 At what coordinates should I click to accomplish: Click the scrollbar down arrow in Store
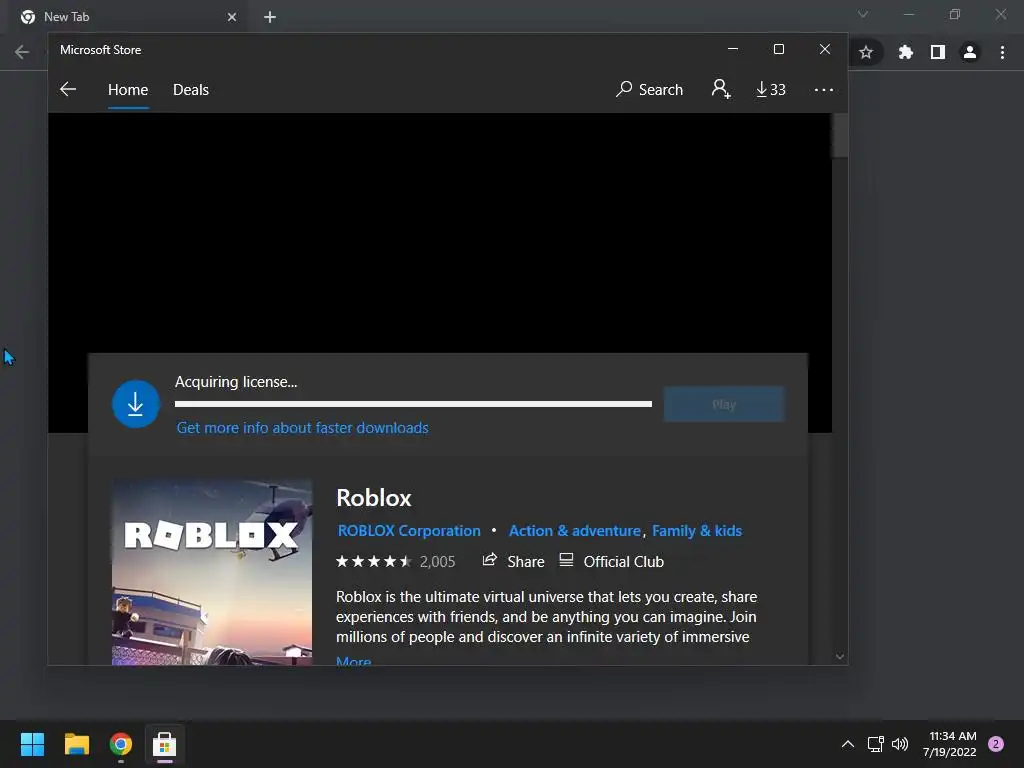click(x=840, y=657)
